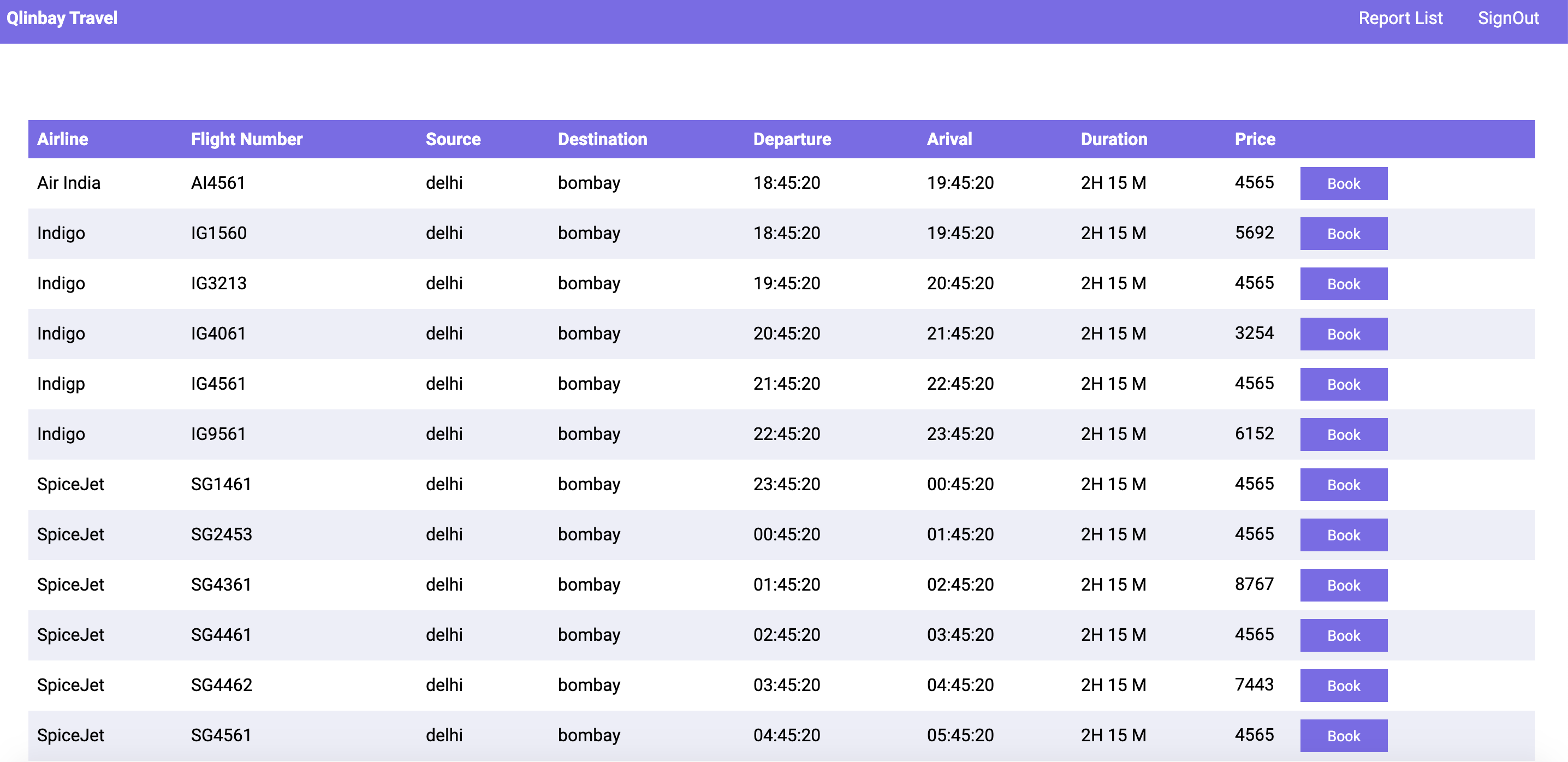Viewport: 1568px width, 762px height.
Task: Open the Report List page
Action: pyautogui.click(x=1400, y=18)
